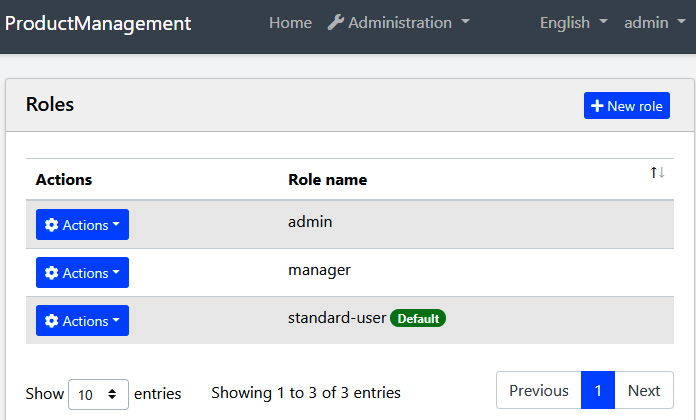
Task: Click the plus icon on New role
Action: [x=597, y=106]
